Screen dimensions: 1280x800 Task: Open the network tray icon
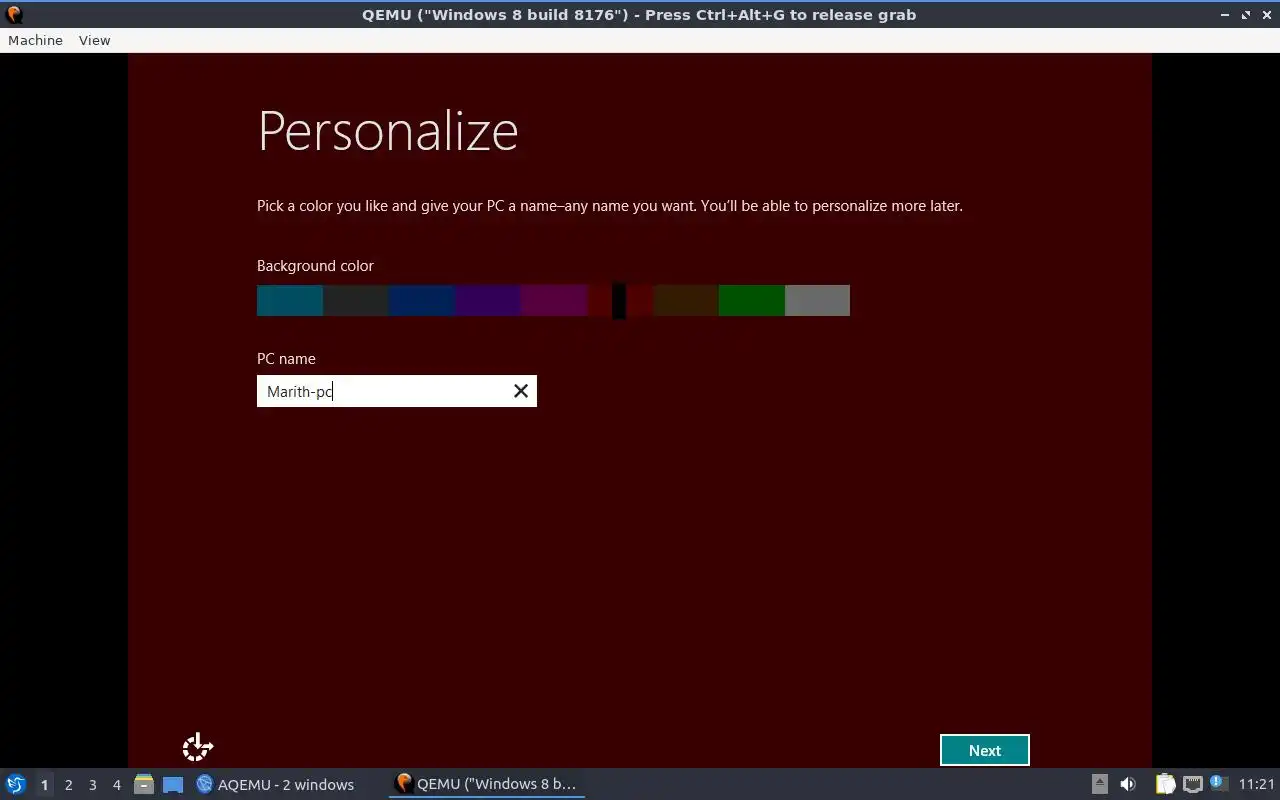click(x=1192, y=784)
